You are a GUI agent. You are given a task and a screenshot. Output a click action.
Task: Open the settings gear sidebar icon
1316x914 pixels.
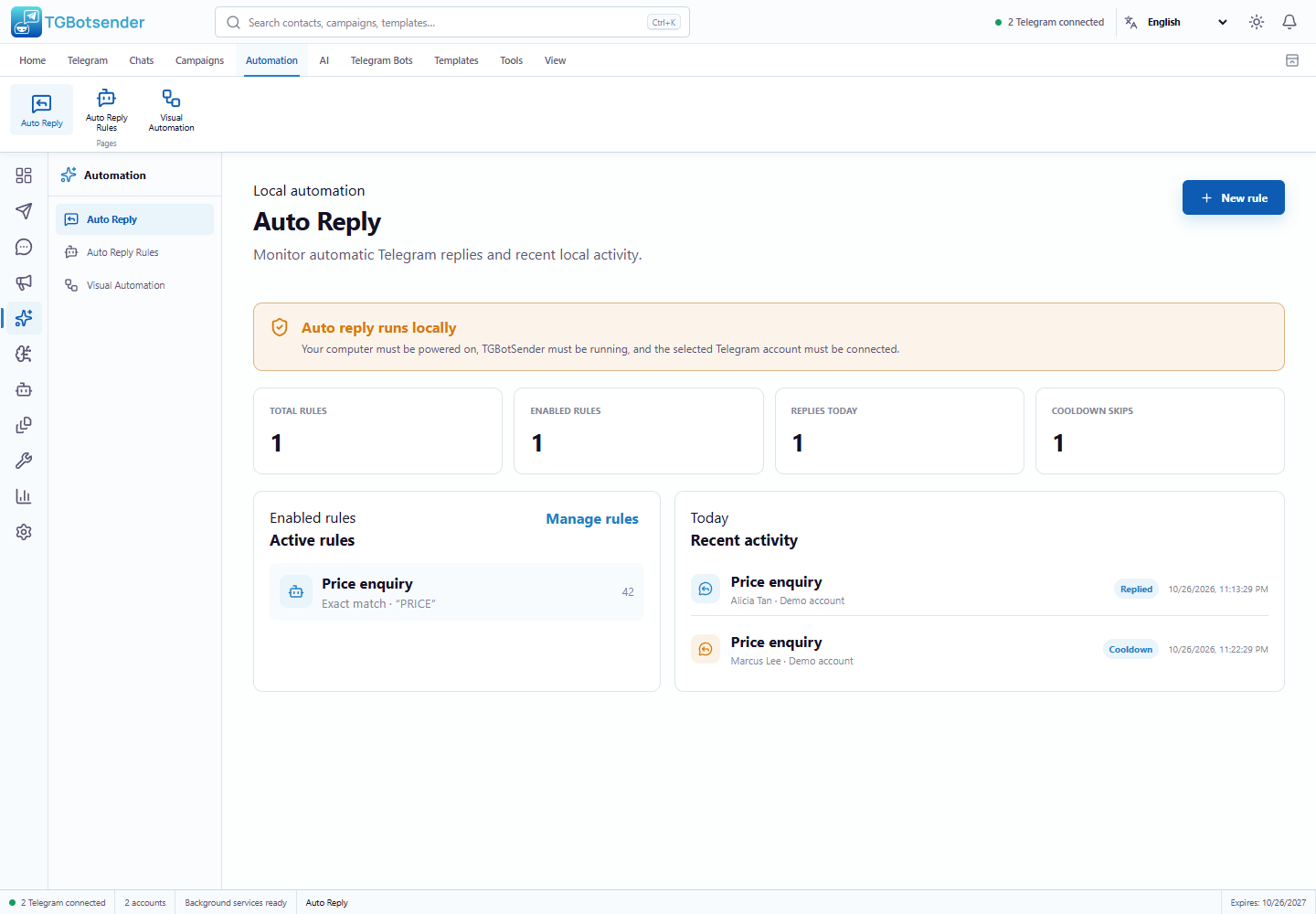[x=24, y=532]
